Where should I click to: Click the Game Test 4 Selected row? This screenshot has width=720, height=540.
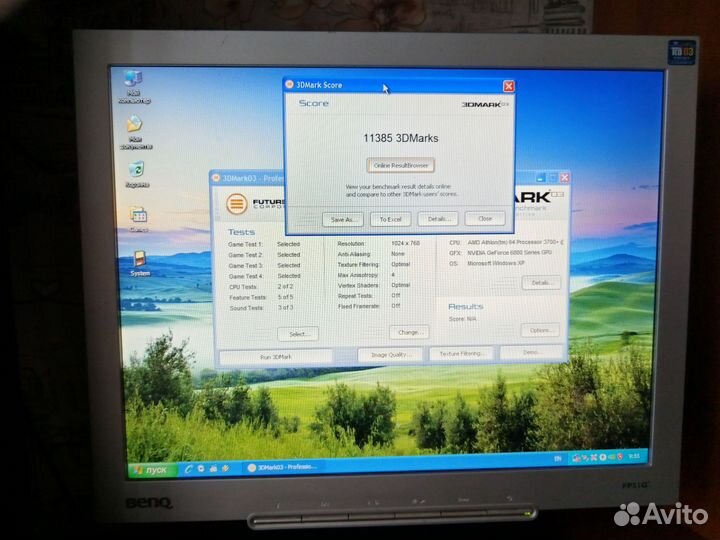click(264, 276)
